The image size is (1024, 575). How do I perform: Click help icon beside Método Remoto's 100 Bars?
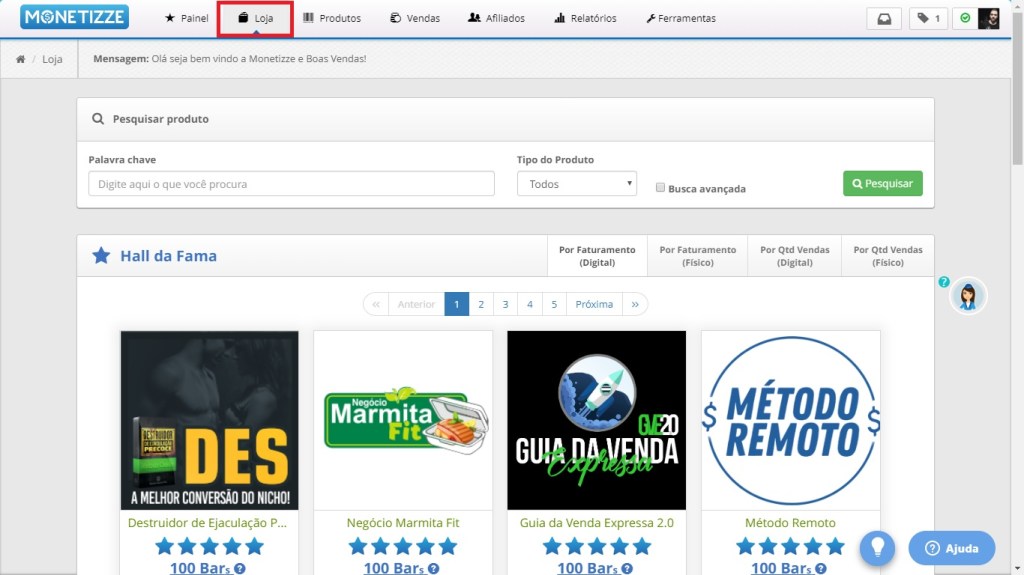[x=820, y=568]
